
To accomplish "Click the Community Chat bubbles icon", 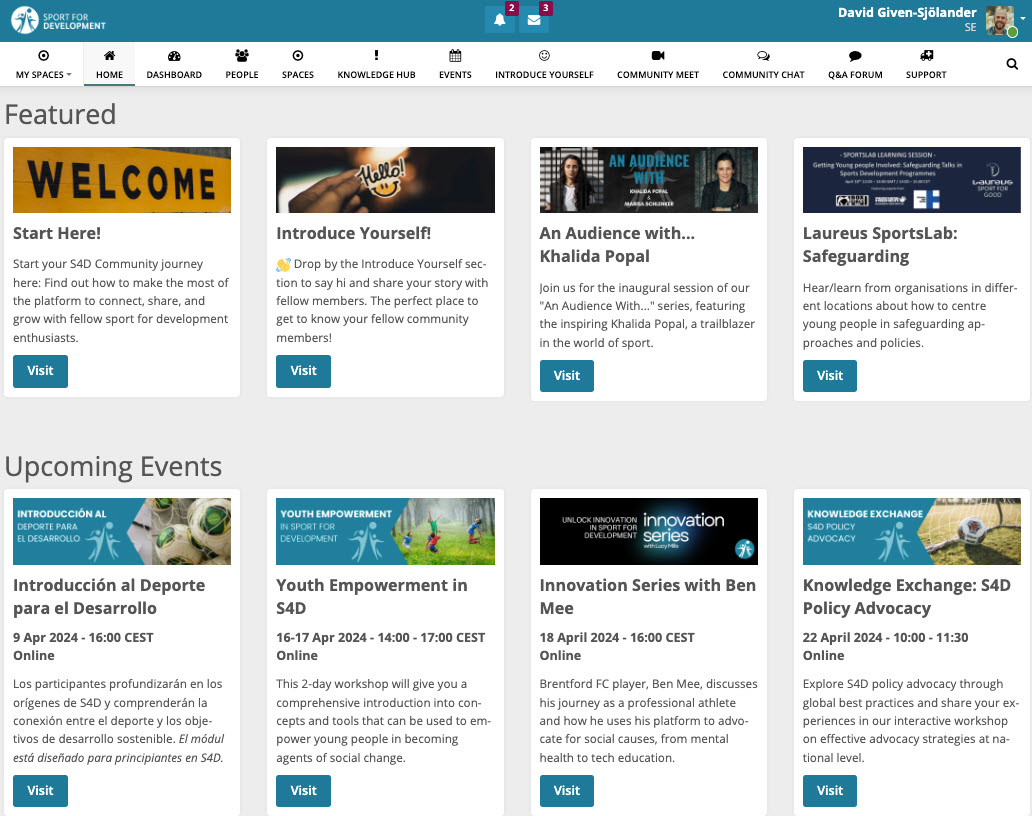I will pos(763,55).
